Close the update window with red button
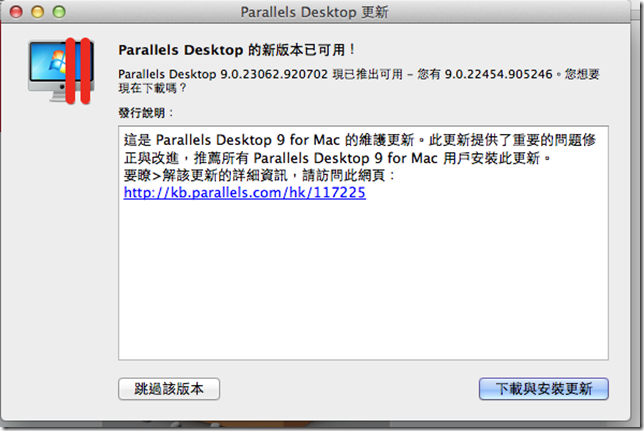This screenshot has width=644, height=431. pos(16,12)
